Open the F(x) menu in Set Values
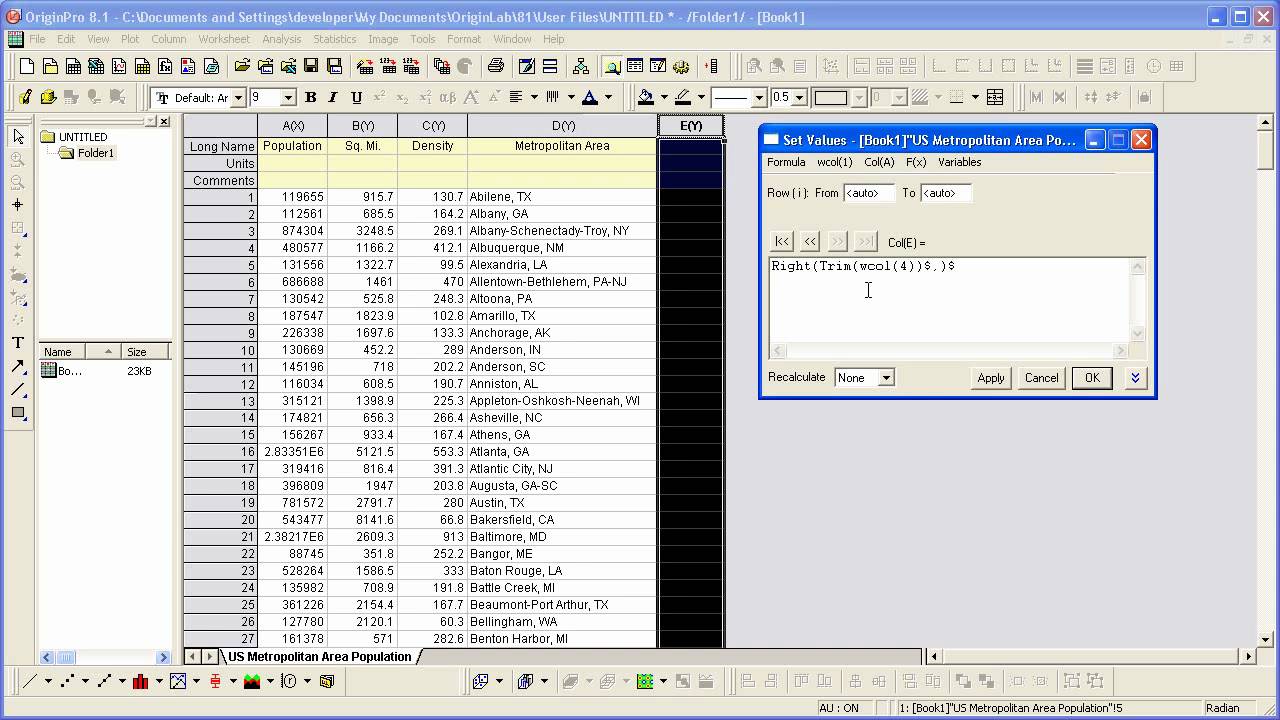Image resolution: width=1280 pixels, height=720 pixels. (x=916, y=162)
